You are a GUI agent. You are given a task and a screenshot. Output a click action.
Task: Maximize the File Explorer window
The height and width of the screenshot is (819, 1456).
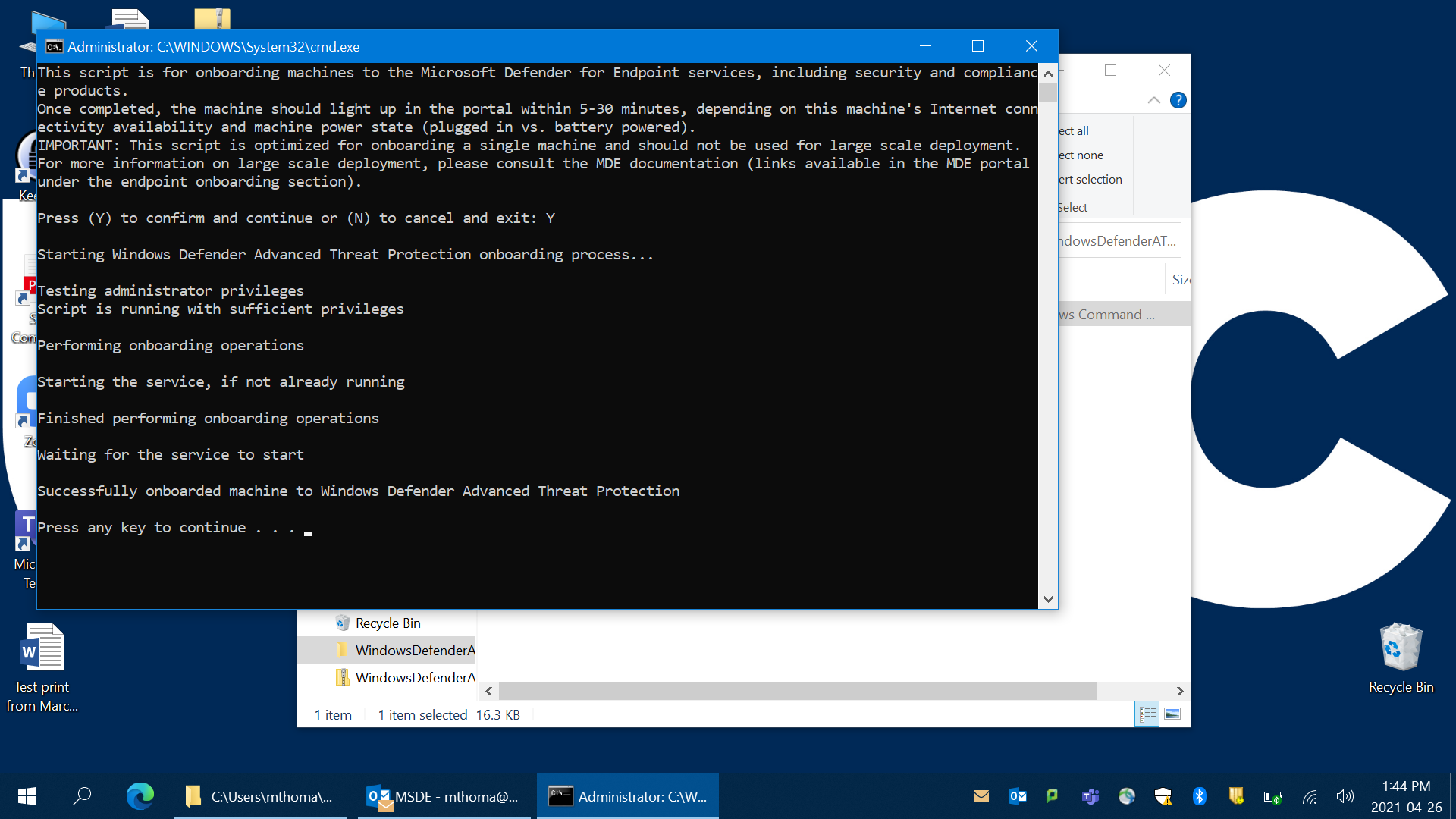(x=1111, y=71)
